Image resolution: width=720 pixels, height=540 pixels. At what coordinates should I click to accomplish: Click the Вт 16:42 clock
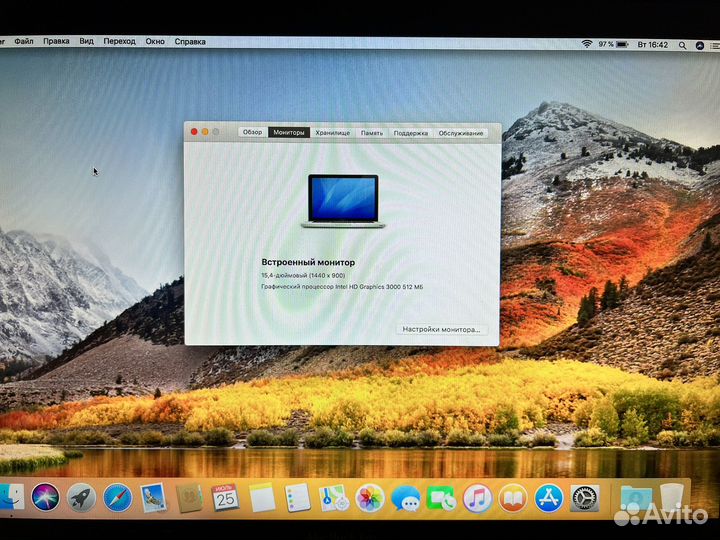[x=652, y=45]
